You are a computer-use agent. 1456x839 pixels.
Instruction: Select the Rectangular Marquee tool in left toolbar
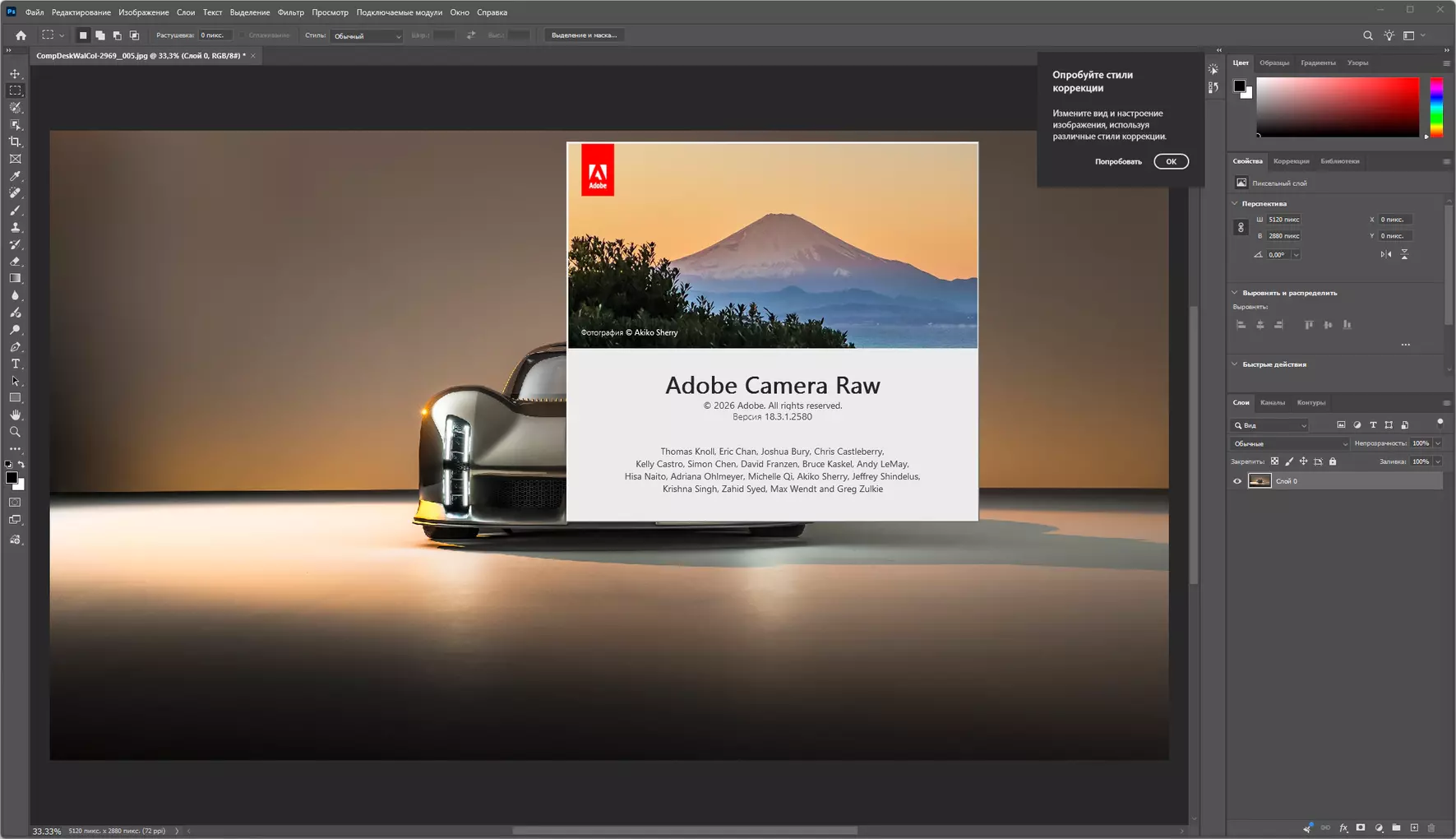coord(15,90)
